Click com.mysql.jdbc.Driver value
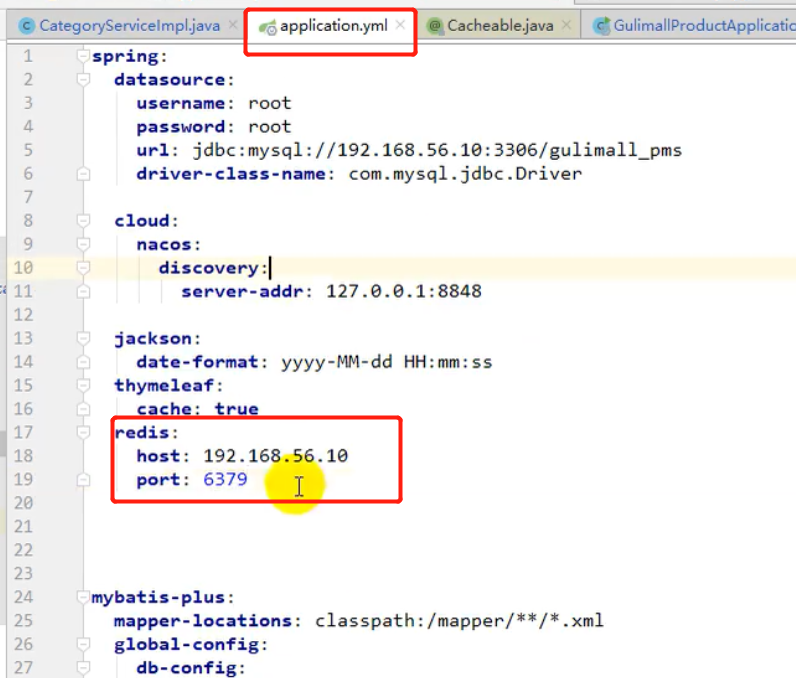 (x=465, y=174)
